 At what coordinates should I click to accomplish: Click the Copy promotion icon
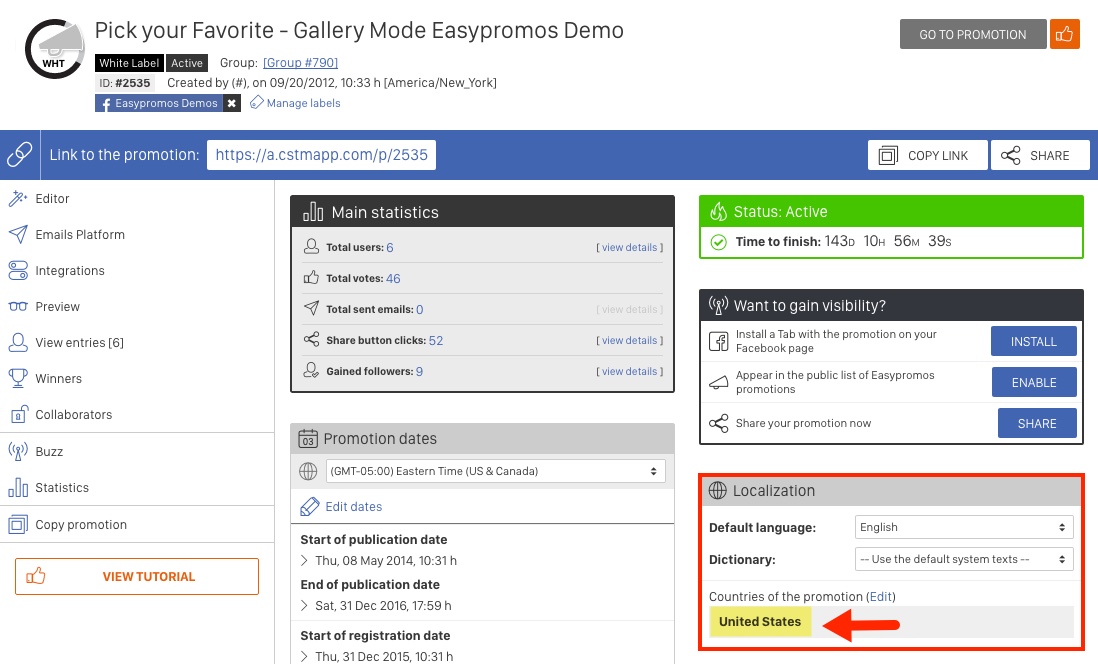[18, 524]
